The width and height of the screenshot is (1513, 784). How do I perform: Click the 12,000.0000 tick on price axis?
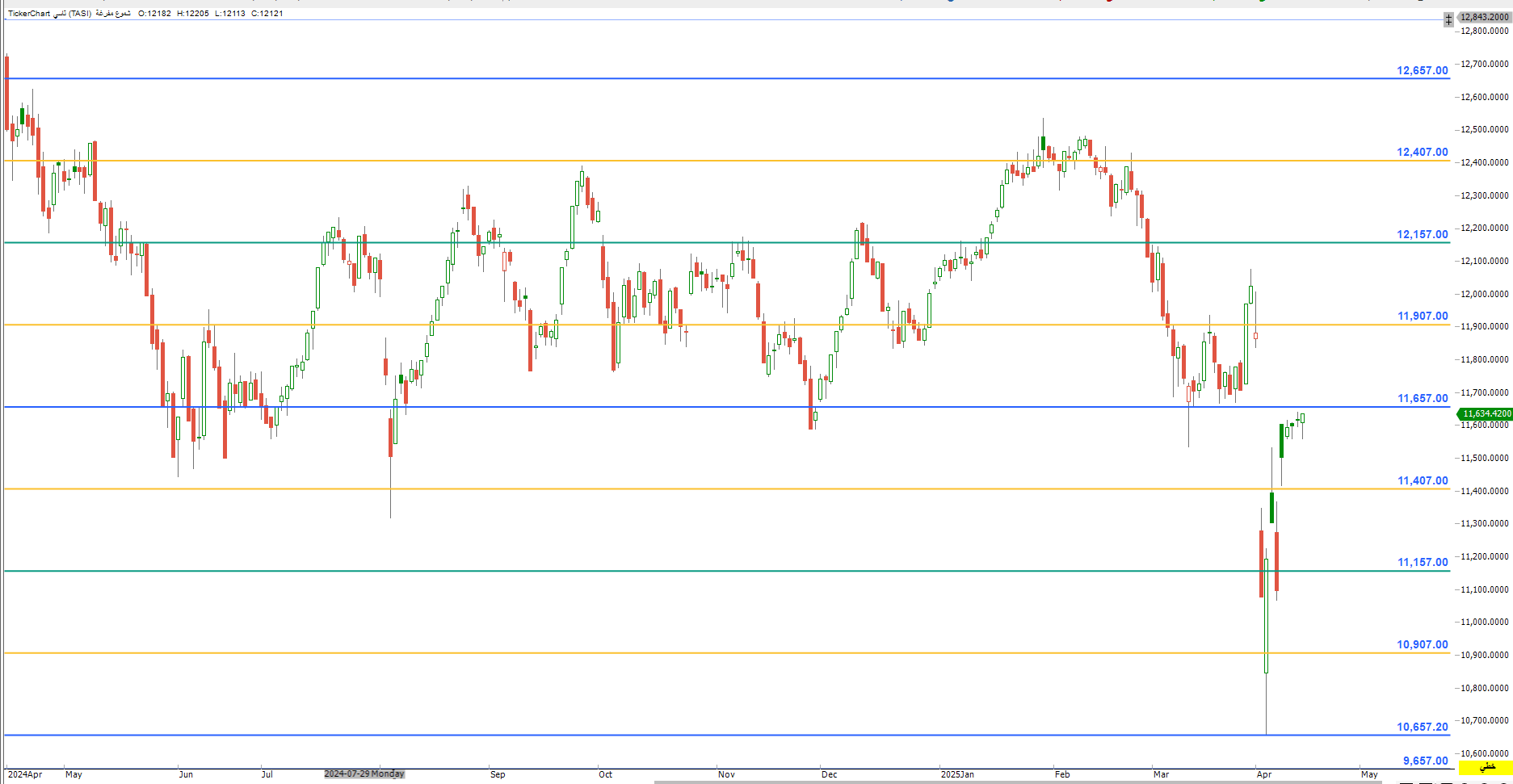click(x=1485, y=294)
